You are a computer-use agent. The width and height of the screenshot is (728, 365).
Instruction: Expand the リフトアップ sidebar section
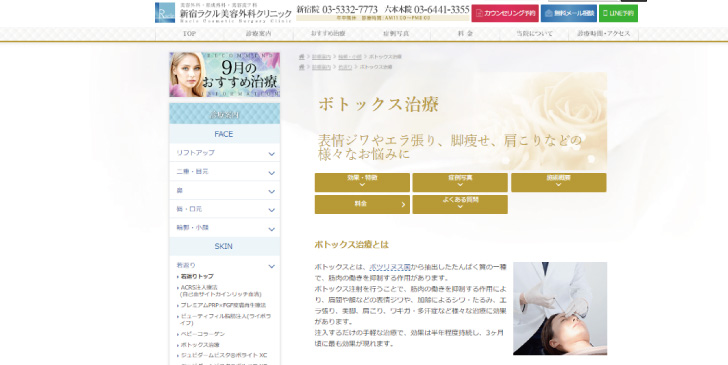click(225, 153)
